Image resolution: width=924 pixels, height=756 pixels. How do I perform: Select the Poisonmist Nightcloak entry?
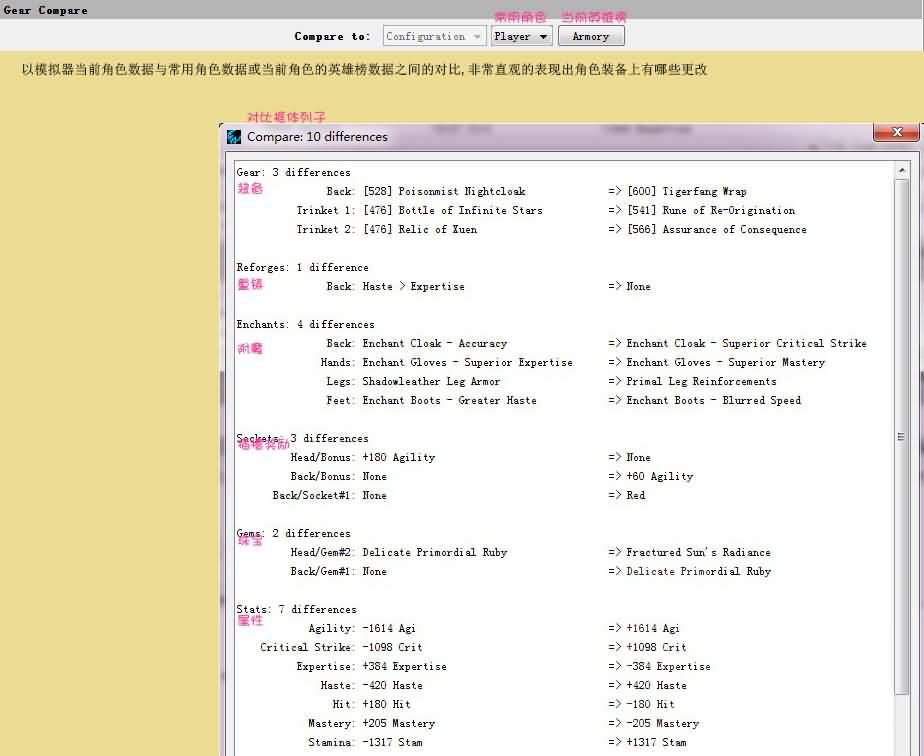coord(444,192)
